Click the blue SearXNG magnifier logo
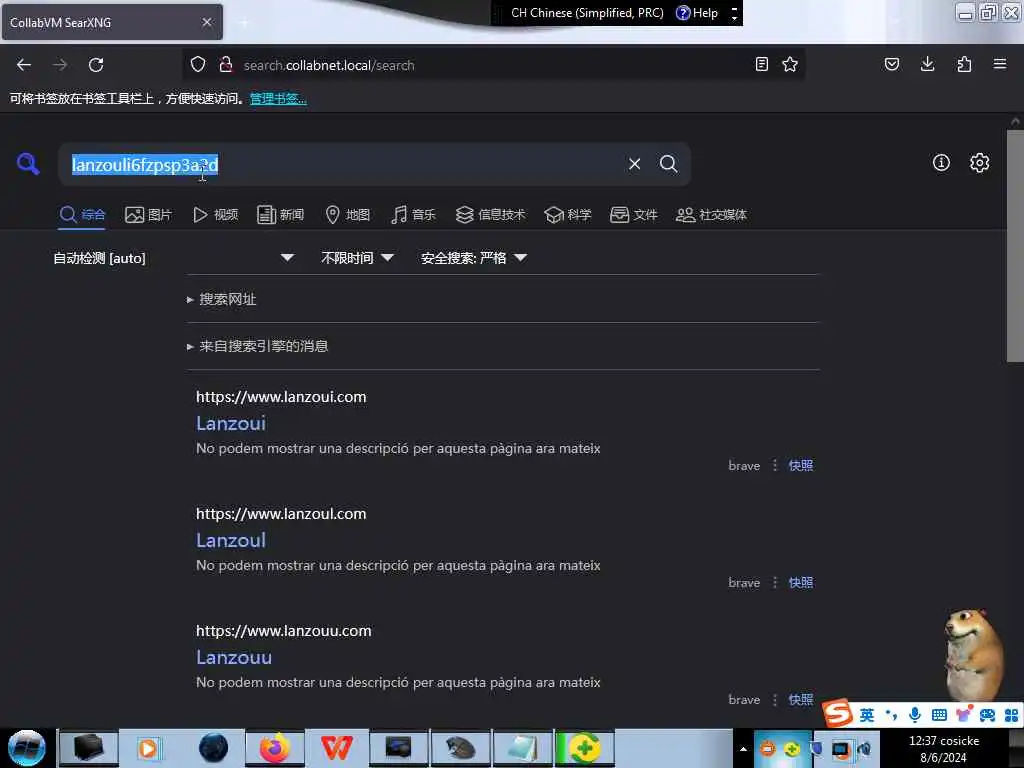The image size is (1024, 768). coord(28,163)
